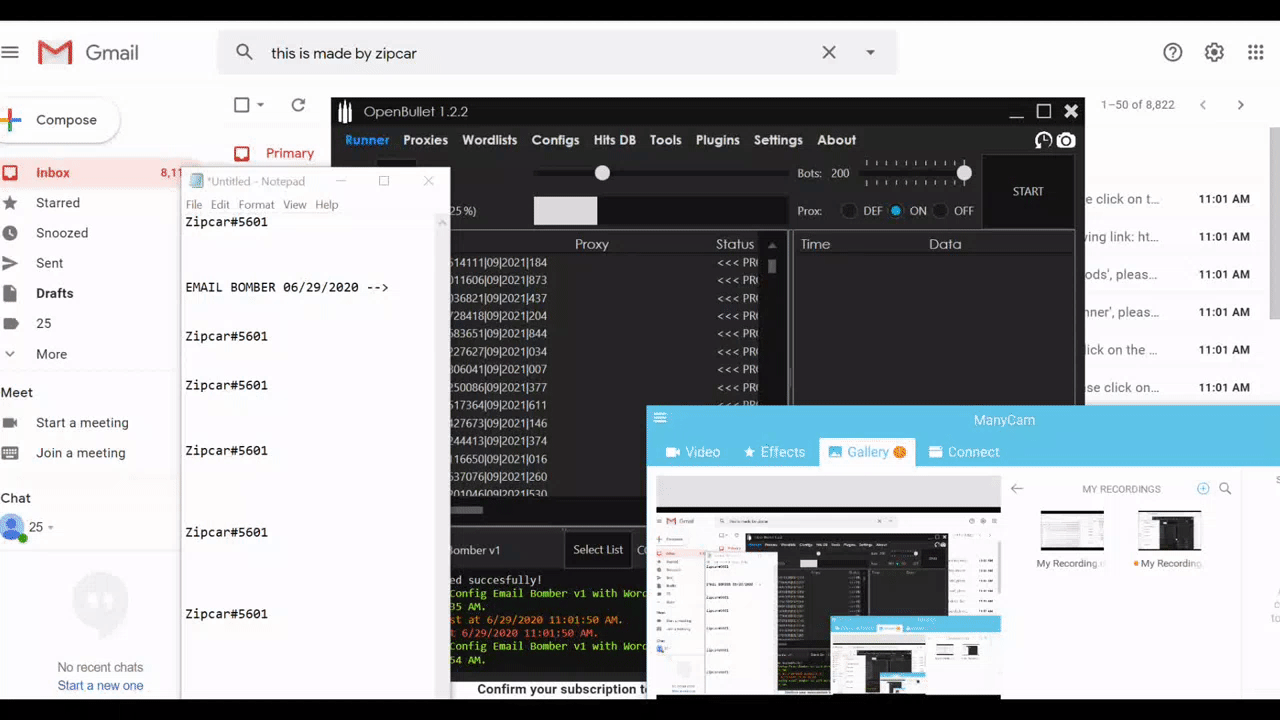Clear the Gmail search with the X
This screenshot has width=1280, height=720.
pos(829,52)
